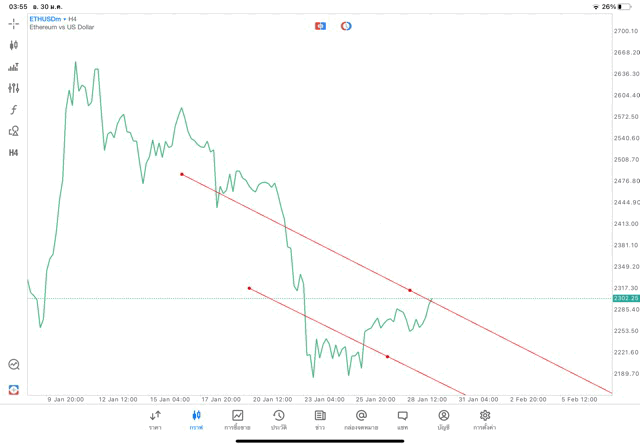Viewport: 640px width, 447px height.
Task: Open the ข่าว (News) tab
Action: pos(320,419)
